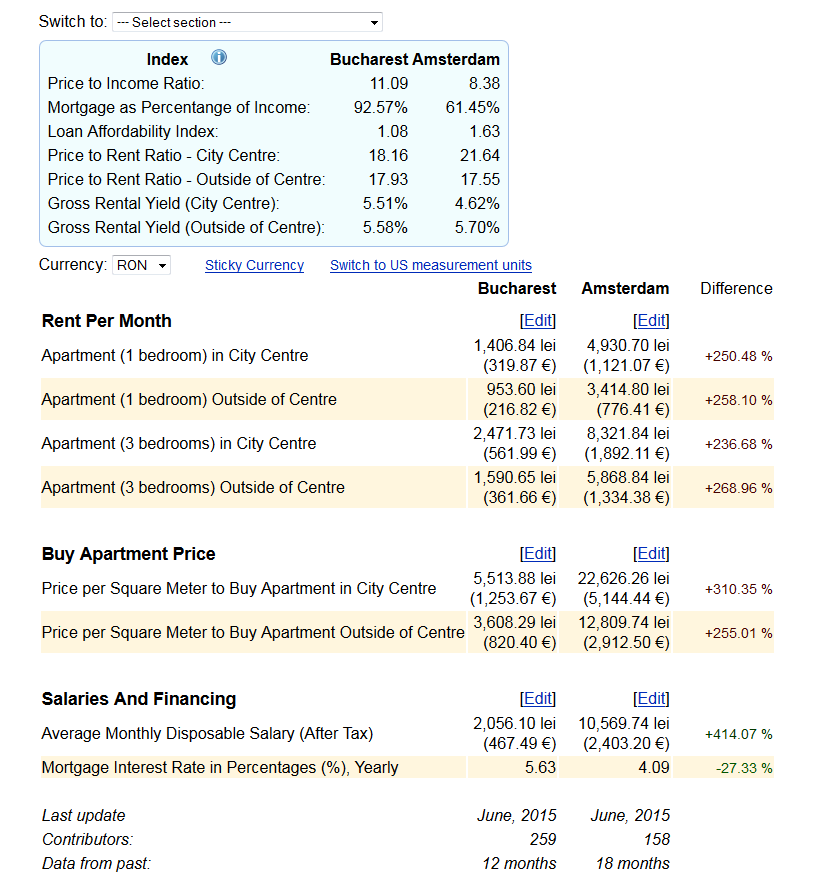Viewport: 815px width, 874px height.
Task: Click the +250.48 % difference value
Action: tap(738, 356)
